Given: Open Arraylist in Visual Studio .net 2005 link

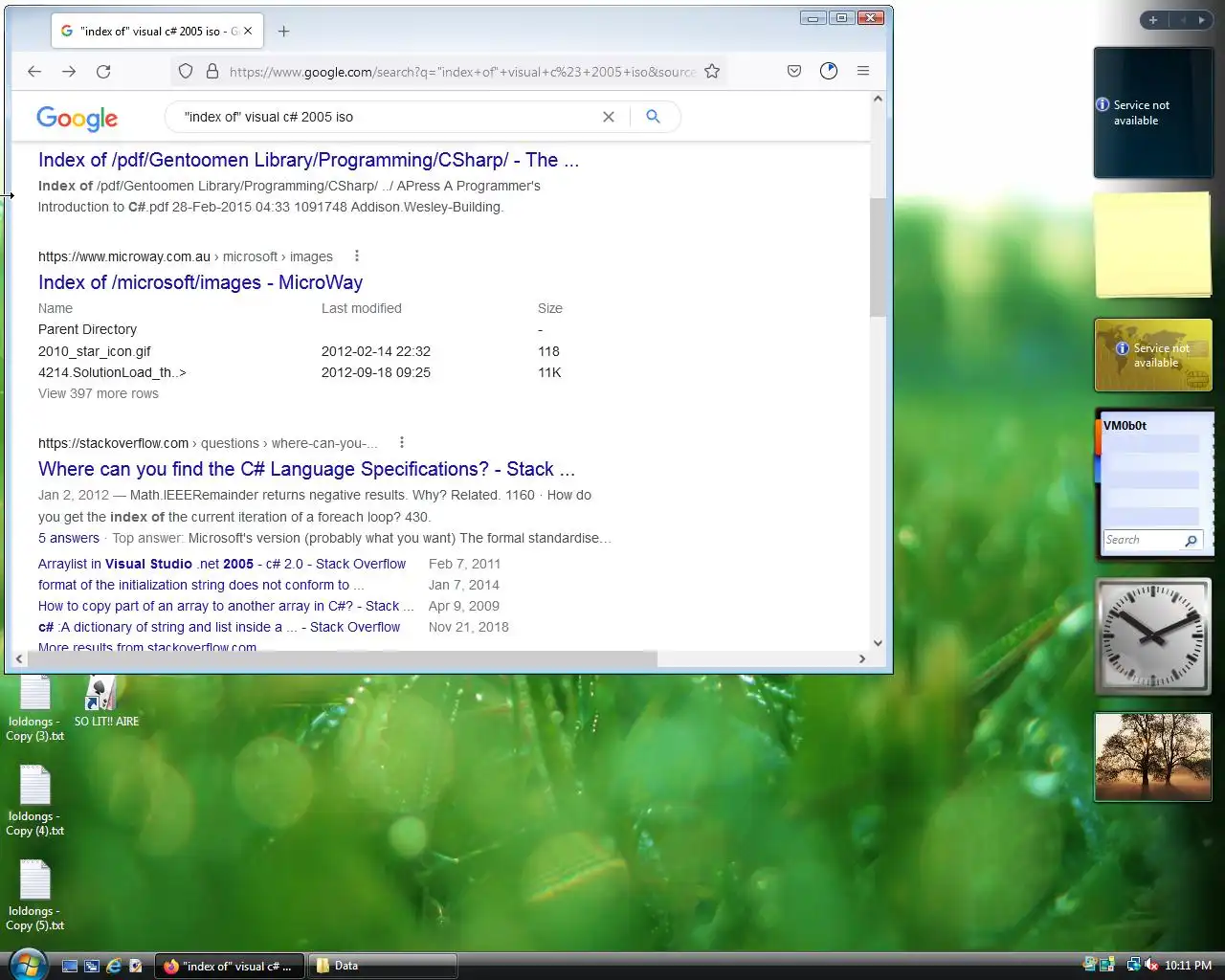Looking at the screenshot, I should [x=222, y=564].
